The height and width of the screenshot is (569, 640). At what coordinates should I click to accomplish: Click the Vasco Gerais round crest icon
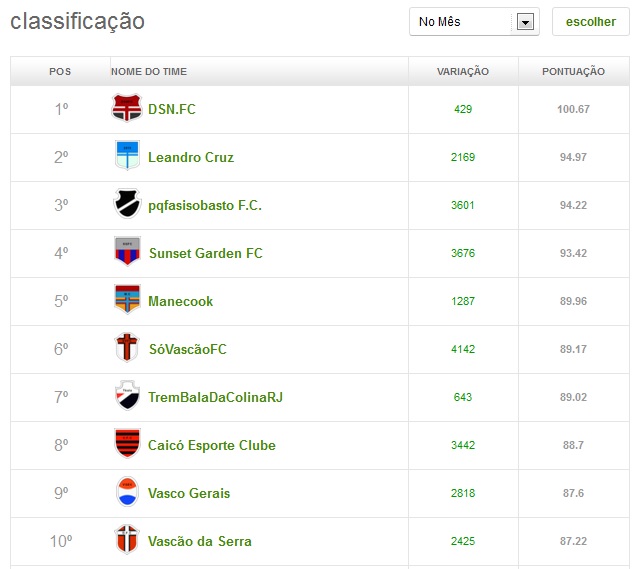(127, 493)
